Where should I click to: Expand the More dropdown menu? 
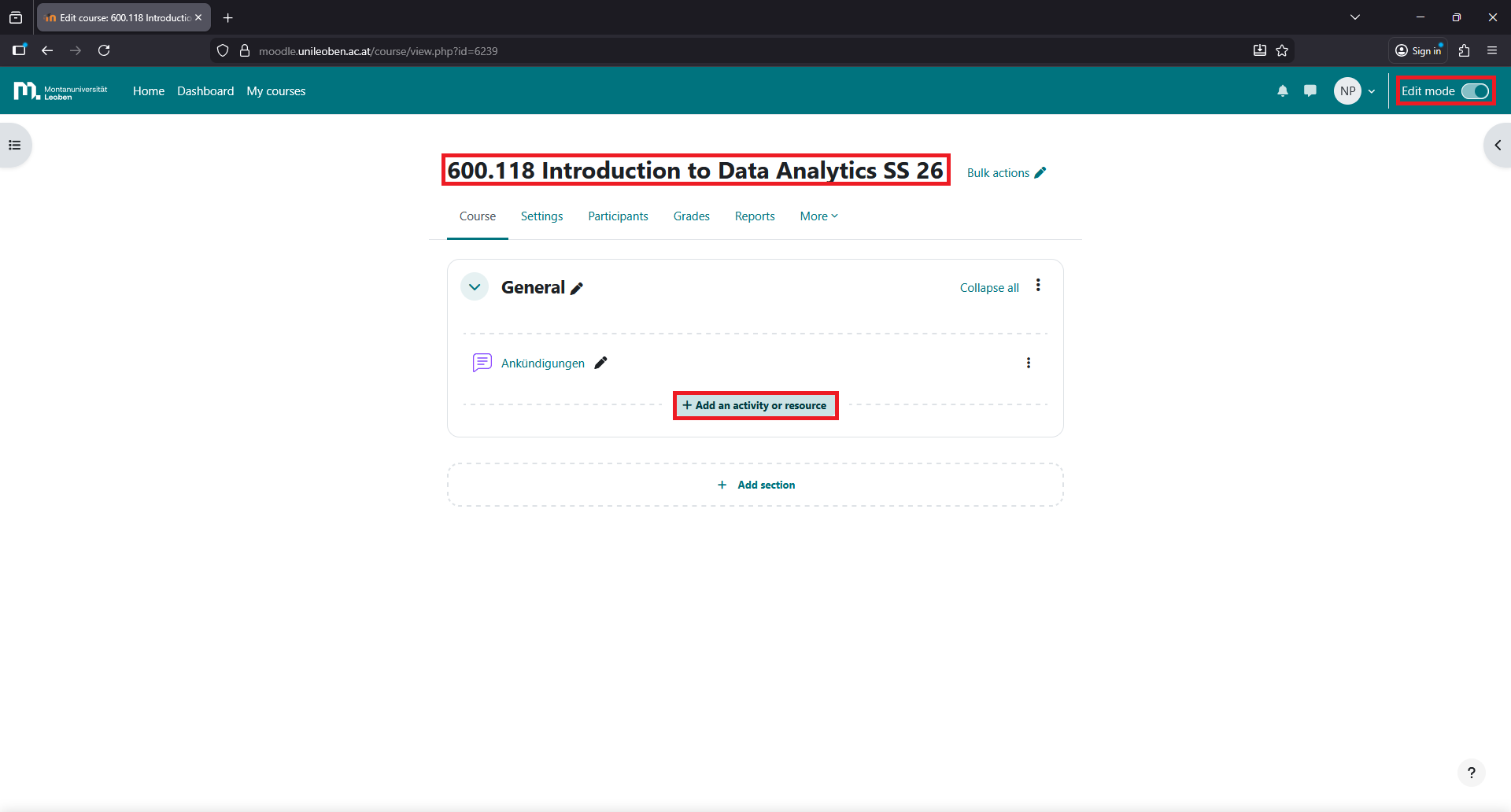pos(818,216)
